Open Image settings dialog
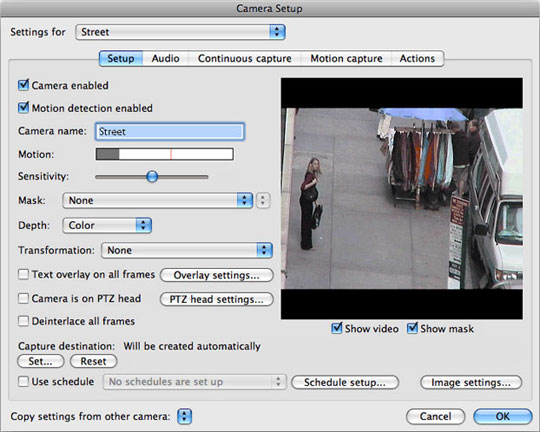The width and height of the screenshot is (540, 432). [x=471, y=382]
